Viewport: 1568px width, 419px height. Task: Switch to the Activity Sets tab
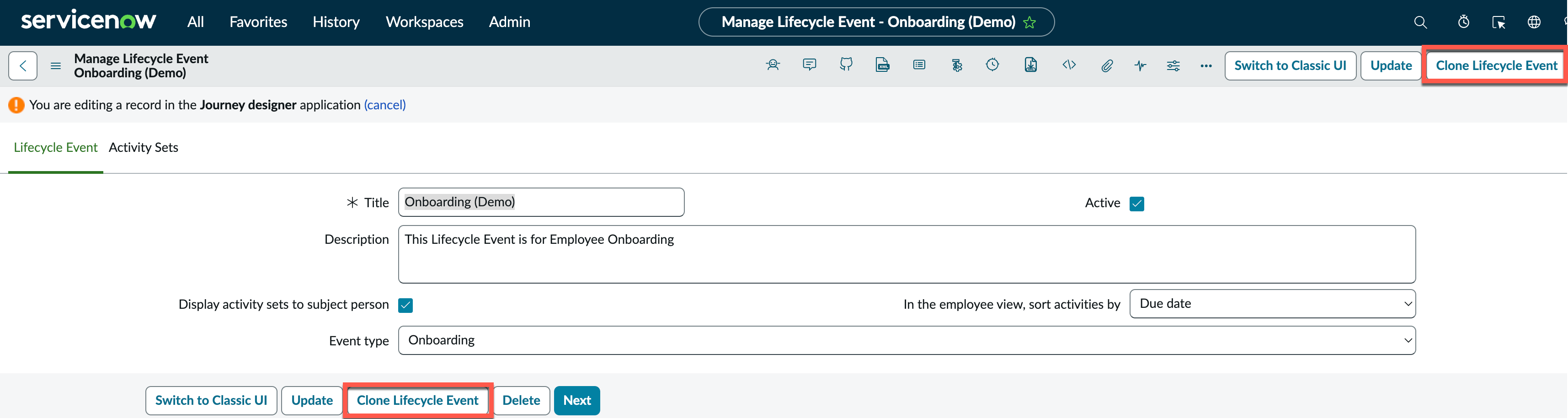point(143,147)
